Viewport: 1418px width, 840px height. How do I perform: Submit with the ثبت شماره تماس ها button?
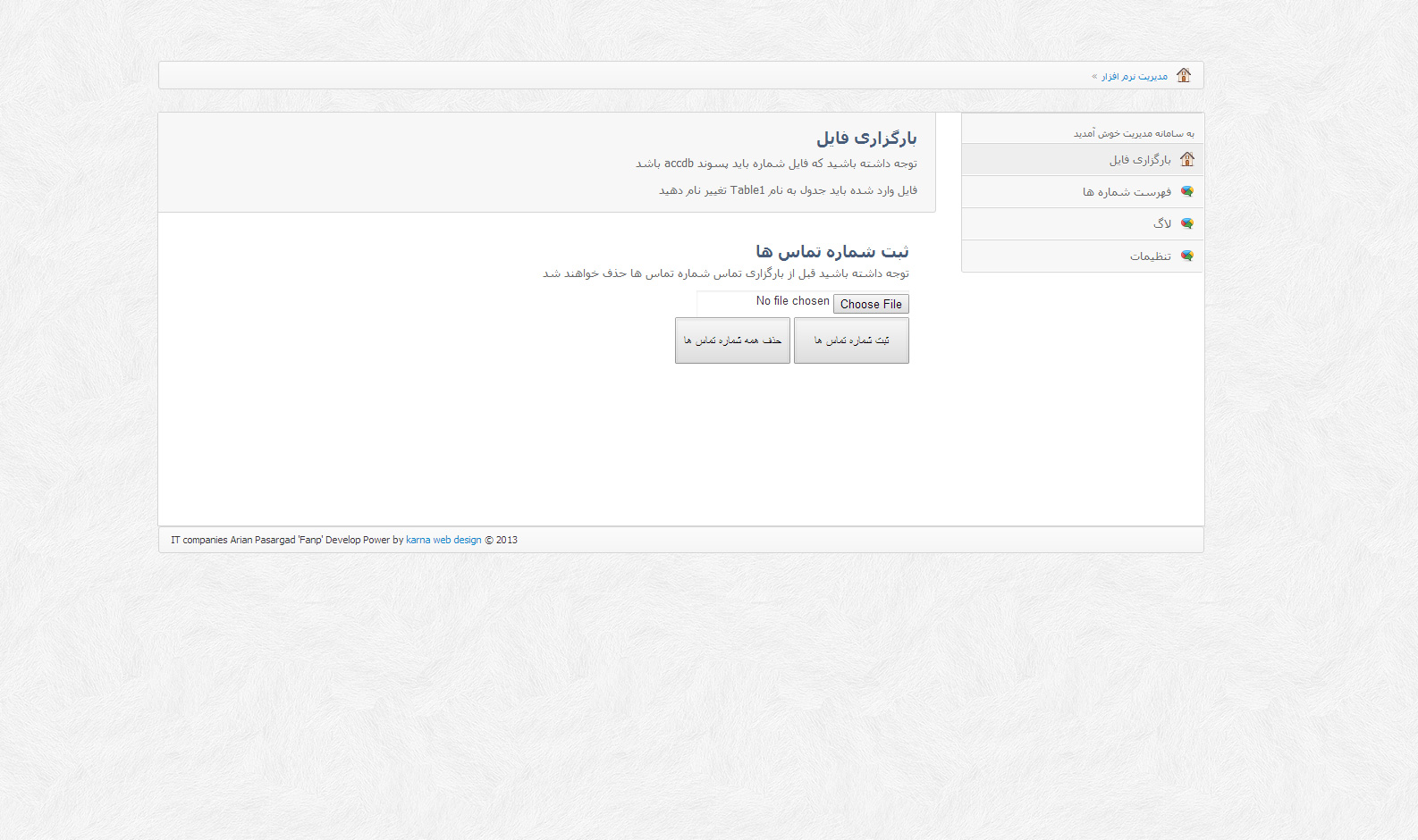[851, 340]
